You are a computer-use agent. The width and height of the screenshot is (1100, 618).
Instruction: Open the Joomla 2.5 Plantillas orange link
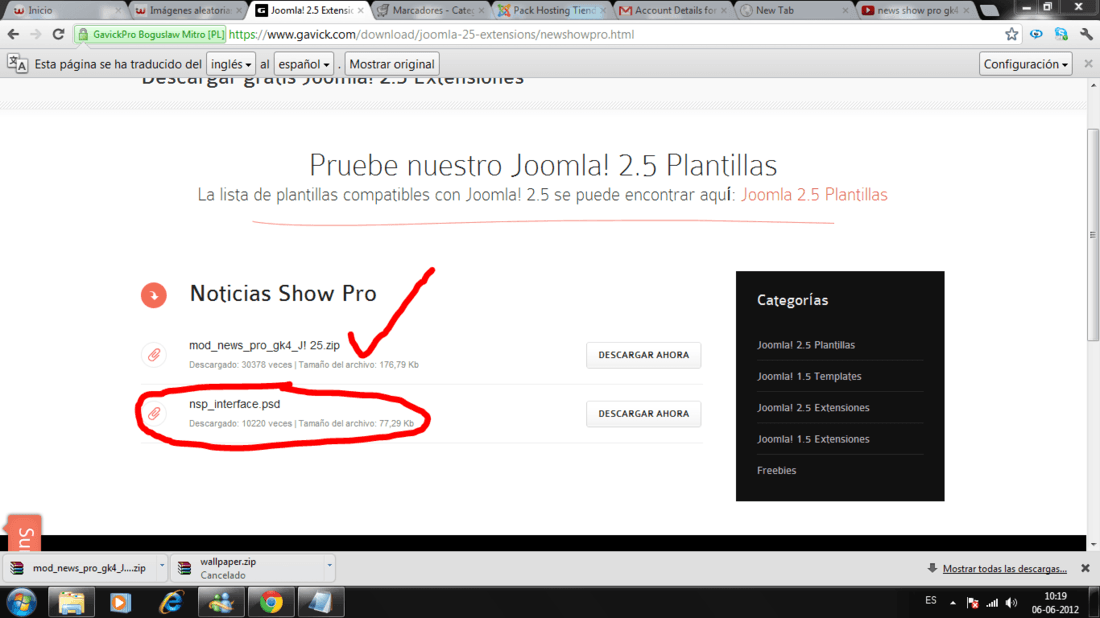click(814, 195)
